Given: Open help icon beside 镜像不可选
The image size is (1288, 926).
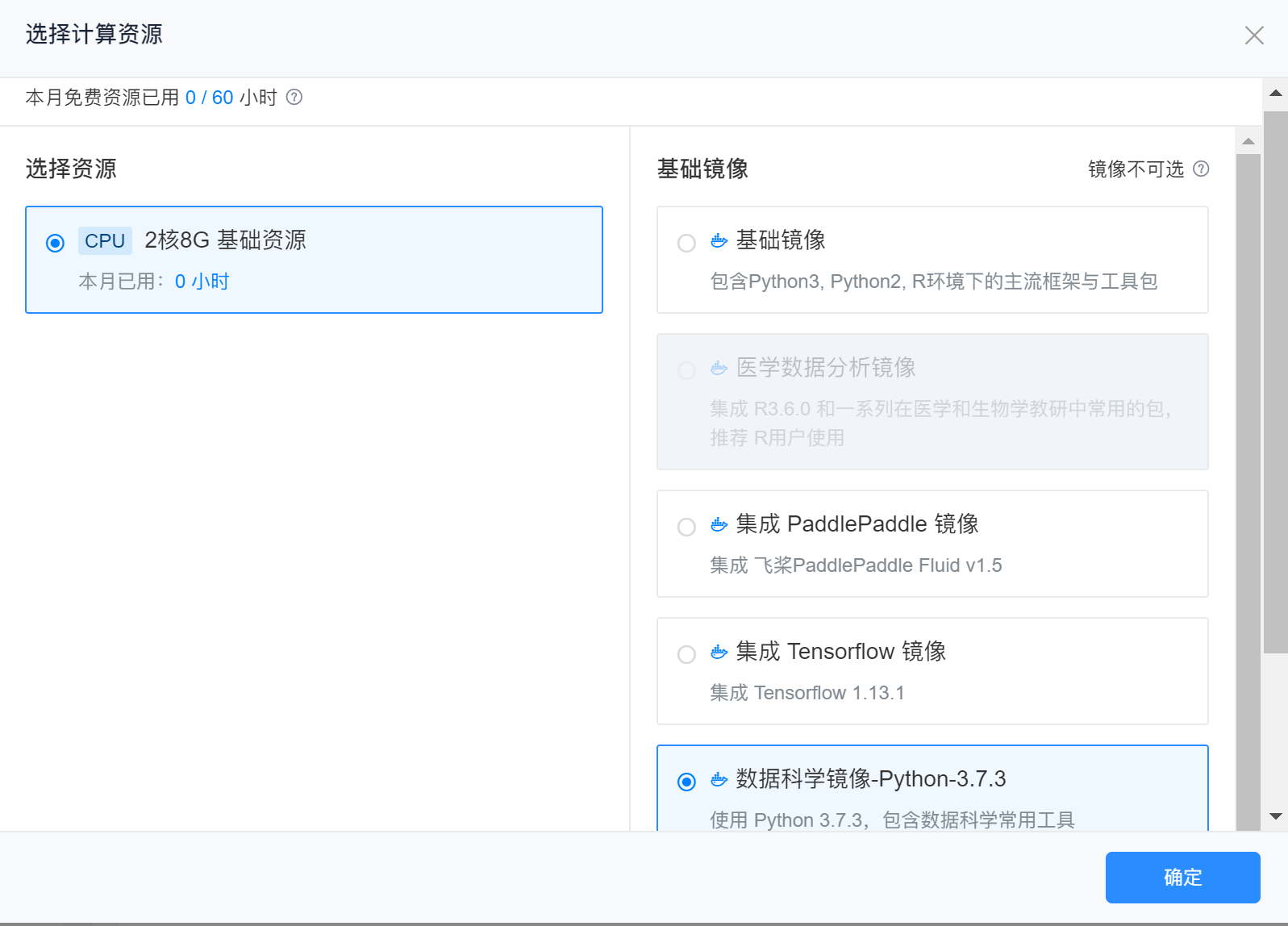Looking at the screenshot, I should pos(1201,169).
